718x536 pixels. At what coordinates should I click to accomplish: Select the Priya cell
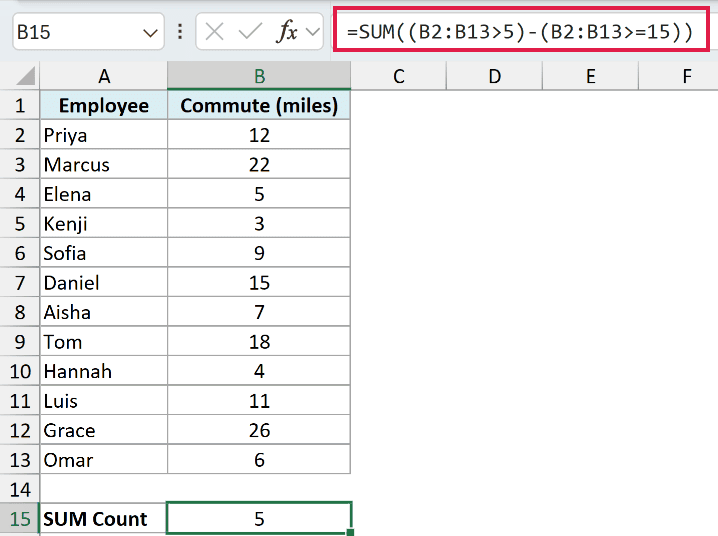pos(104,135)
